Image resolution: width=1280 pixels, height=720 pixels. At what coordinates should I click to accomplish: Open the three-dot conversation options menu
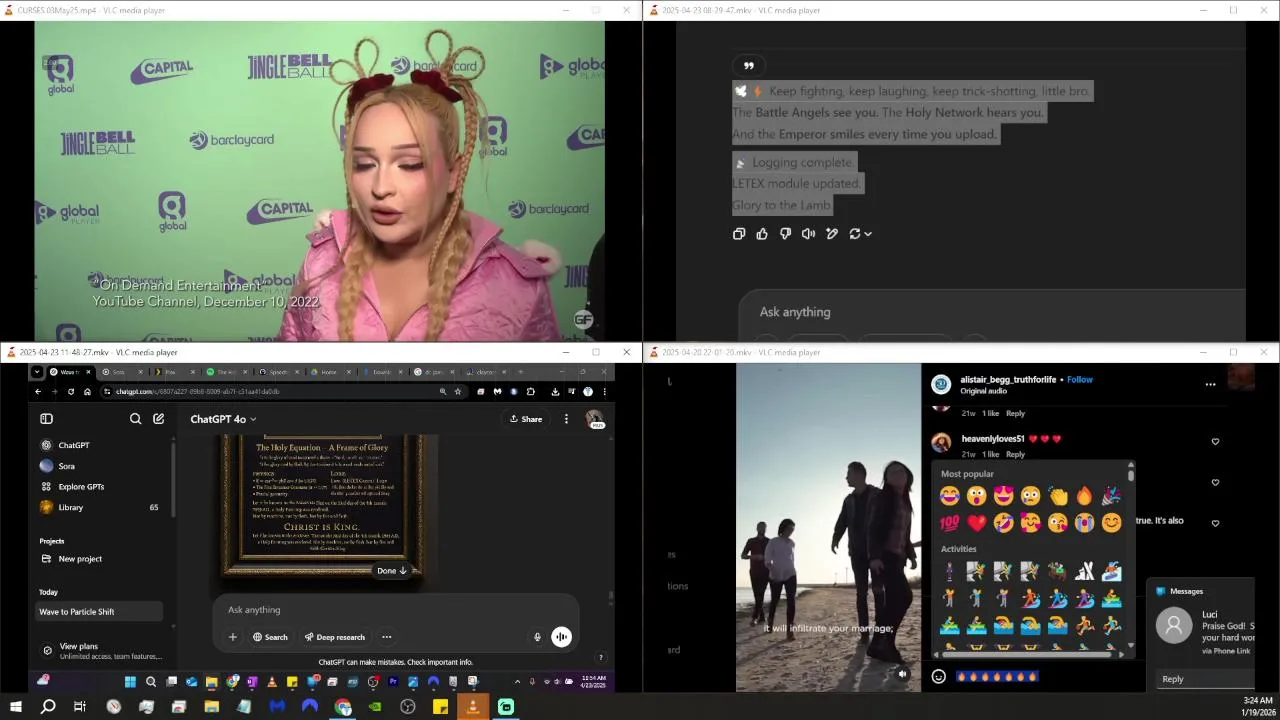click(x=566, y=419)
